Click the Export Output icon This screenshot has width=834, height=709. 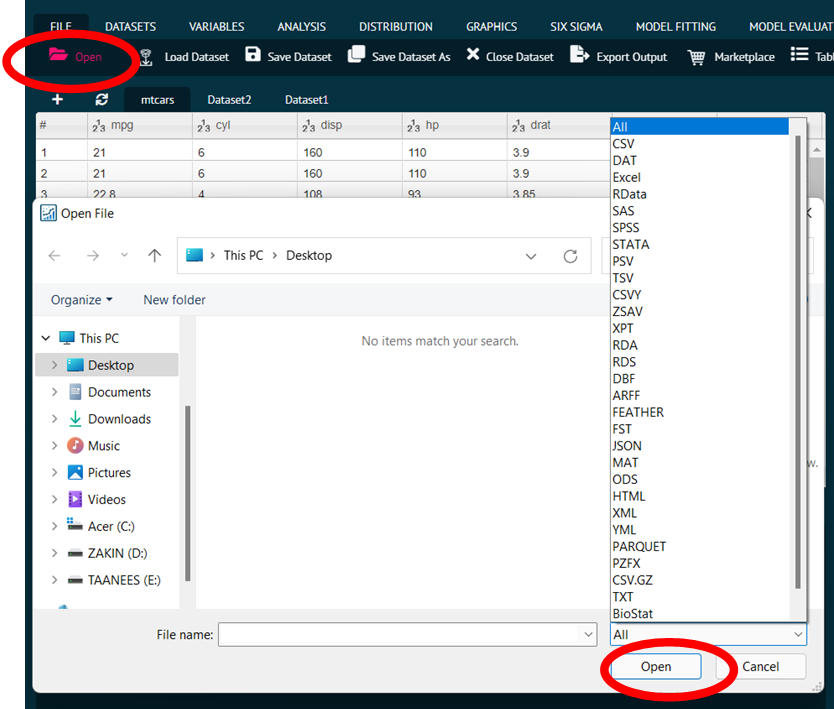point(579,56)
